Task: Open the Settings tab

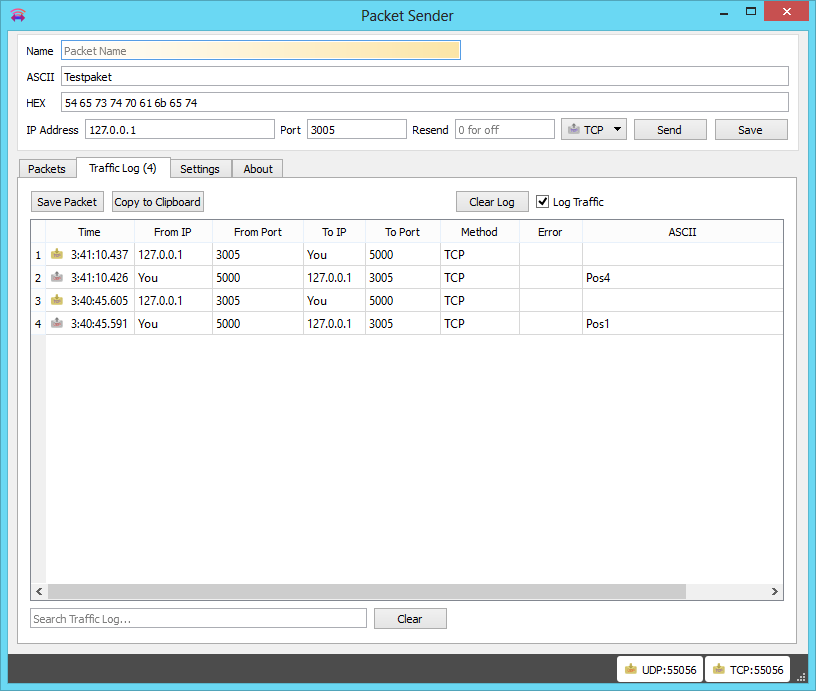Action: pos(200,169)
